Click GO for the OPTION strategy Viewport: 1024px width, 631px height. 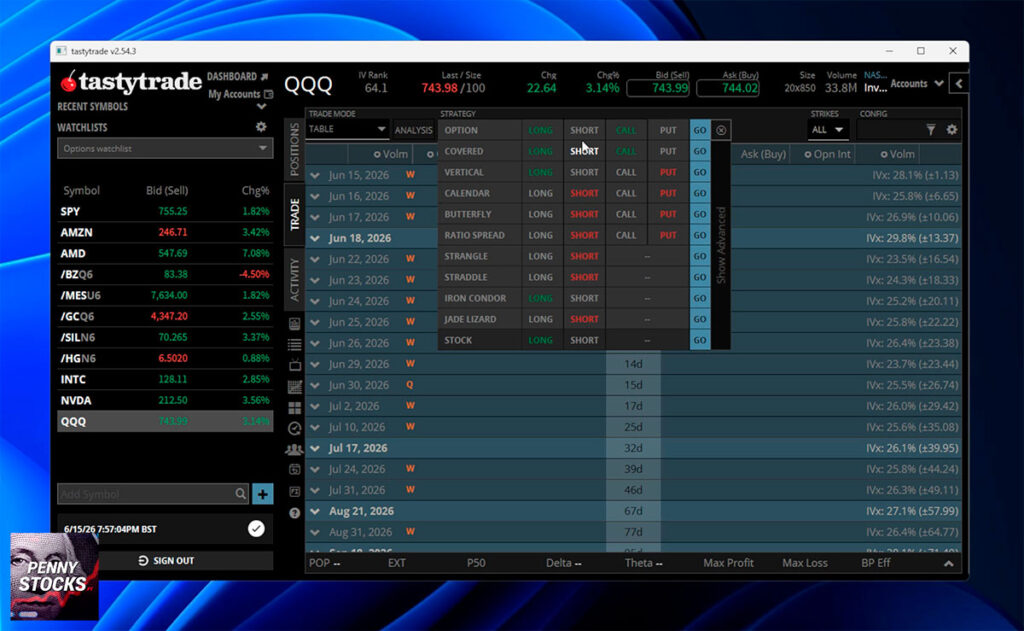click(x=699, y=130)
